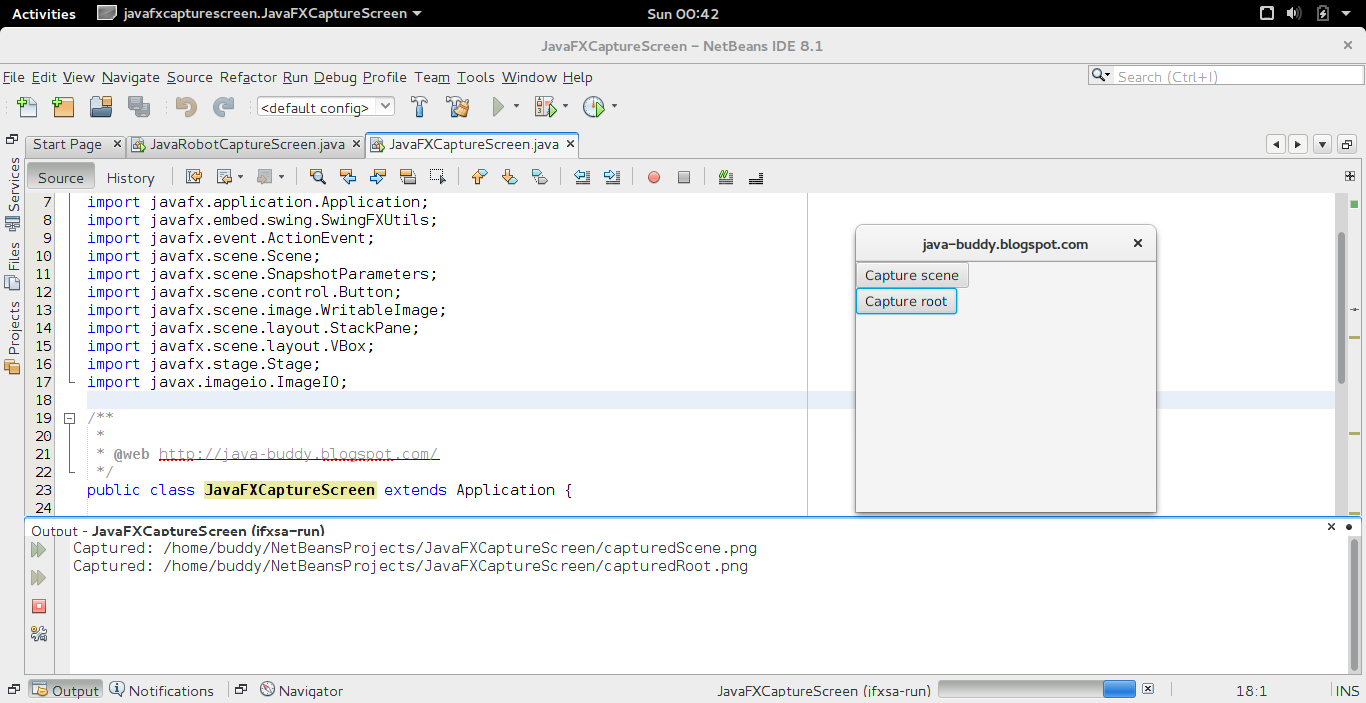Open Debug project dropdown arrow

pos(565,106)
